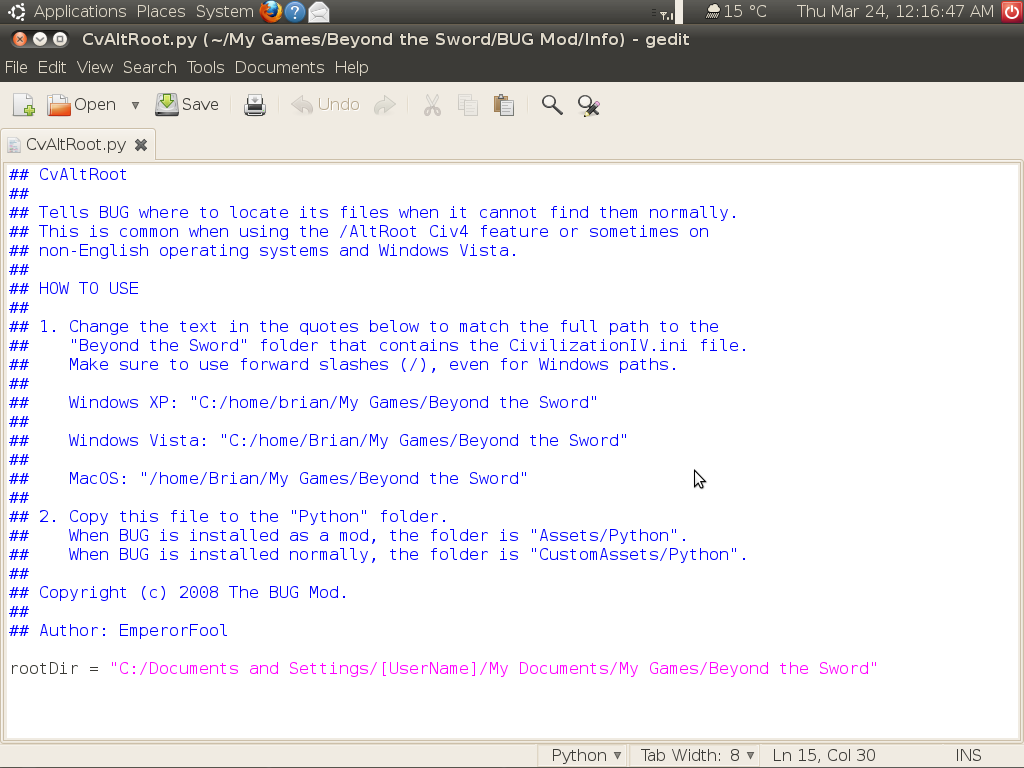This screenshot has width=1024, height=768.
Task: Close the gedit window
Action: coord(20,39)
